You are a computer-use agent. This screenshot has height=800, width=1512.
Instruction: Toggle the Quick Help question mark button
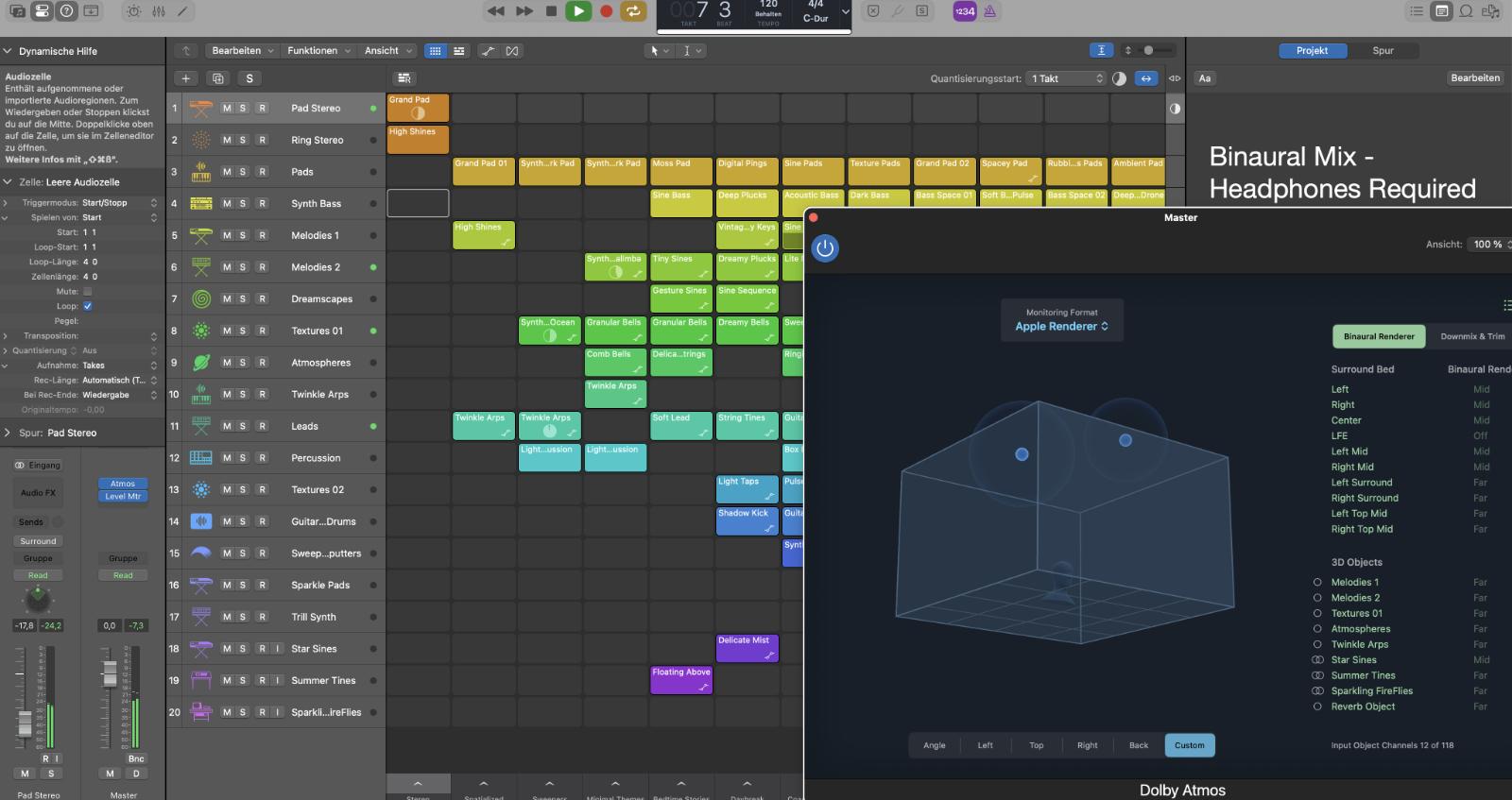click(66, 11)
